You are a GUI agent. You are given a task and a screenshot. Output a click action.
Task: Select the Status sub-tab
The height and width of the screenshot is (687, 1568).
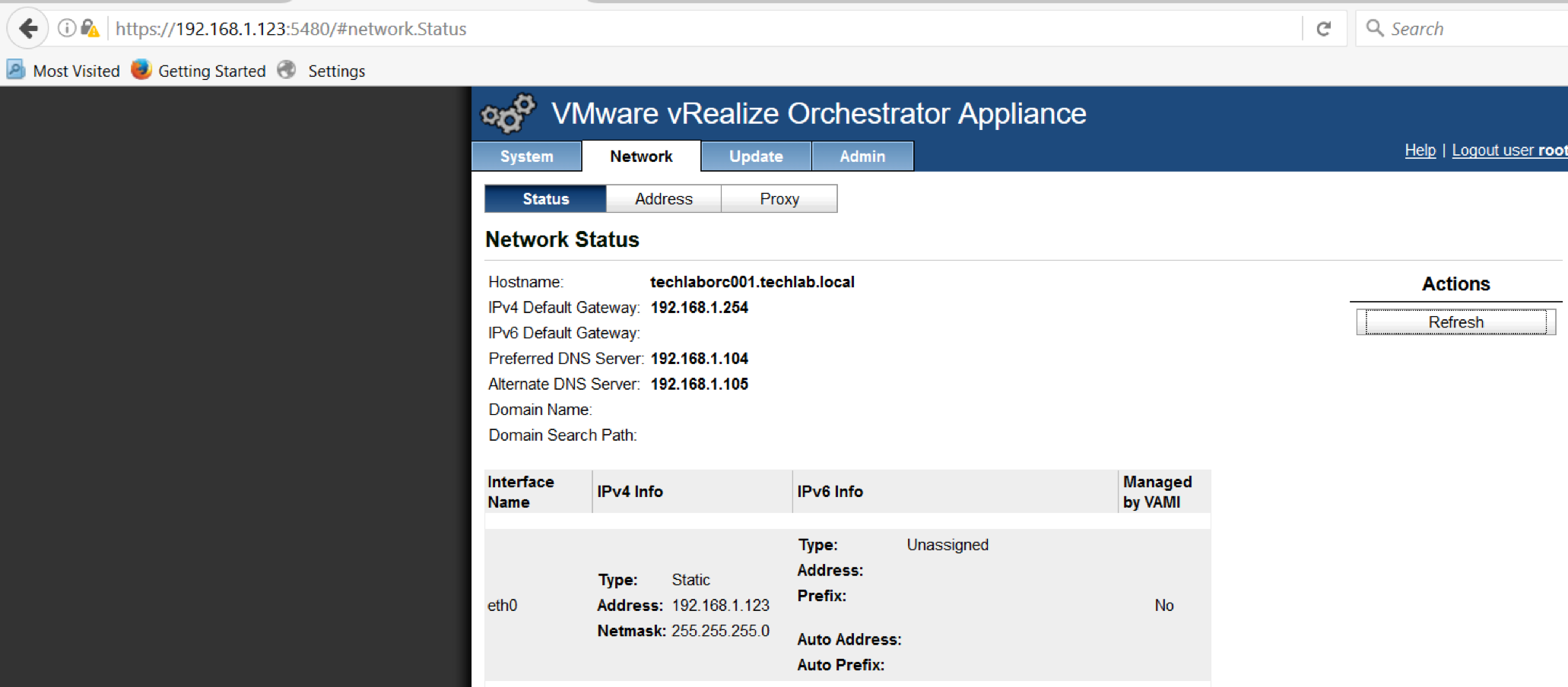pos(545,199)
